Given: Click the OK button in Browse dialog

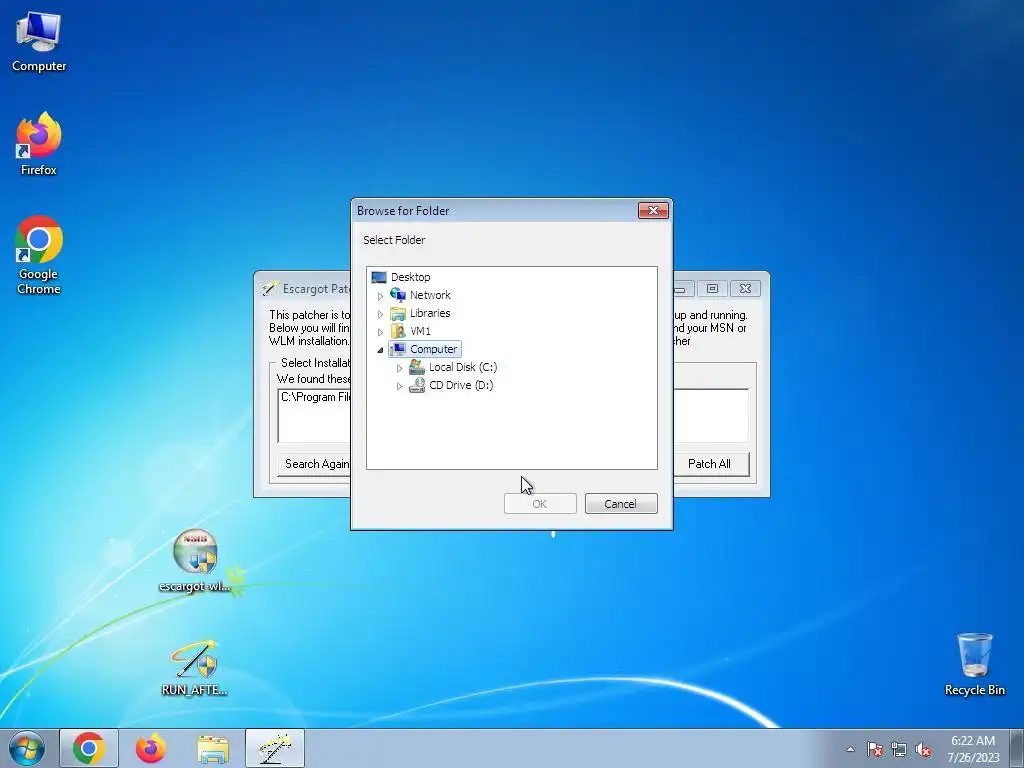Looking at the screenshot, I should pos(540,504).
